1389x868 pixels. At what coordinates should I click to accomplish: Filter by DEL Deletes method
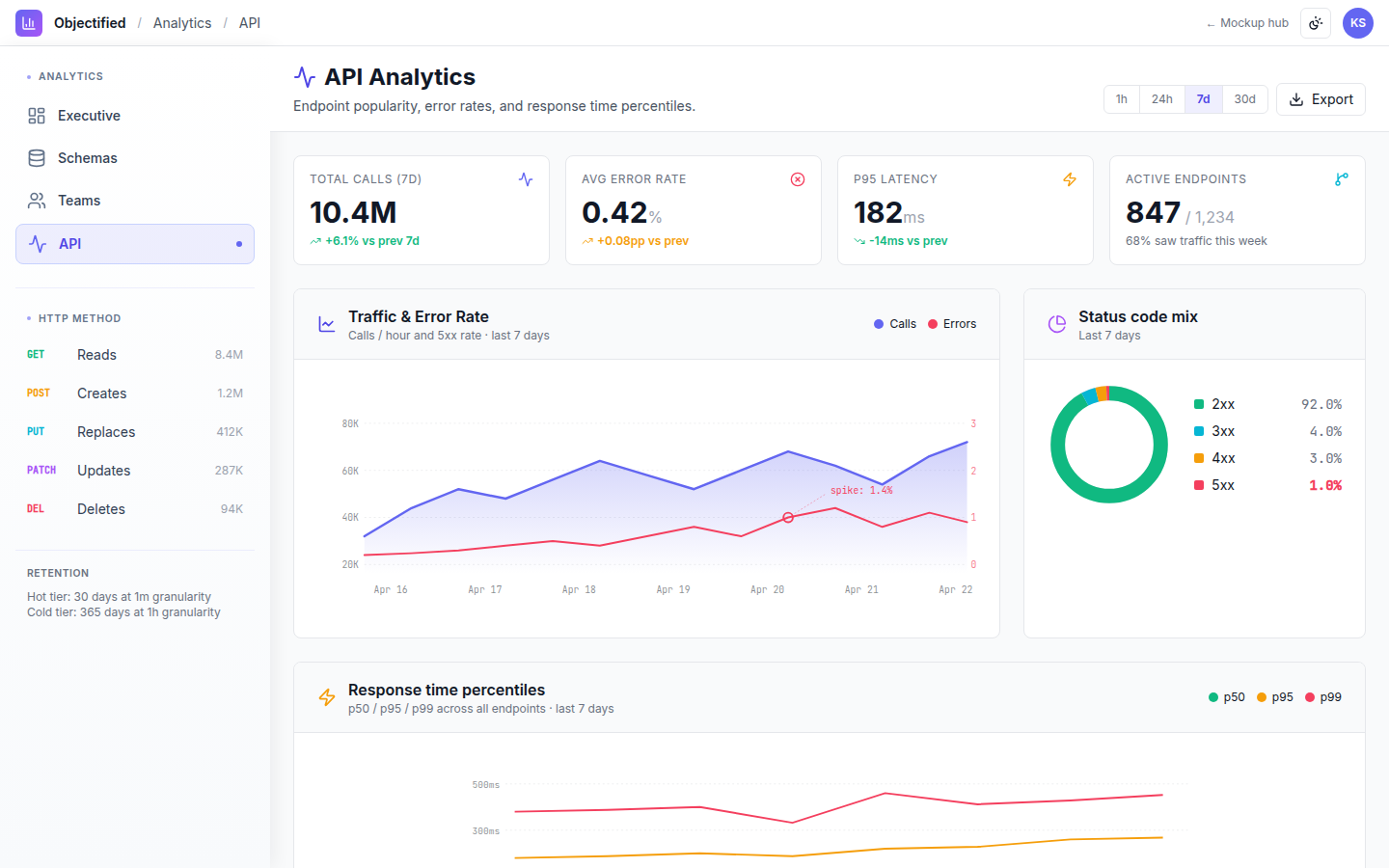tap(135, 509)
